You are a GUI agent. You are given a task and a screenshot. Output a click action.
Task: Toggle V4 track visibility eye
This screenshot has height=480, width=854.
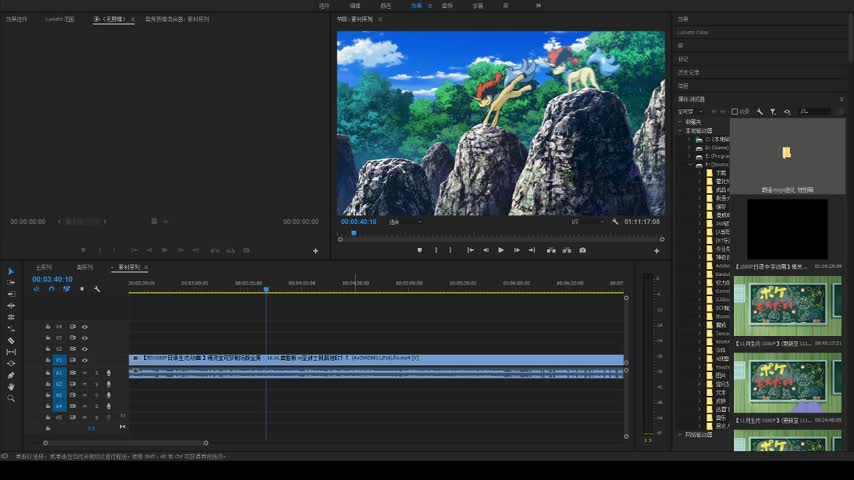pos(84,327)
